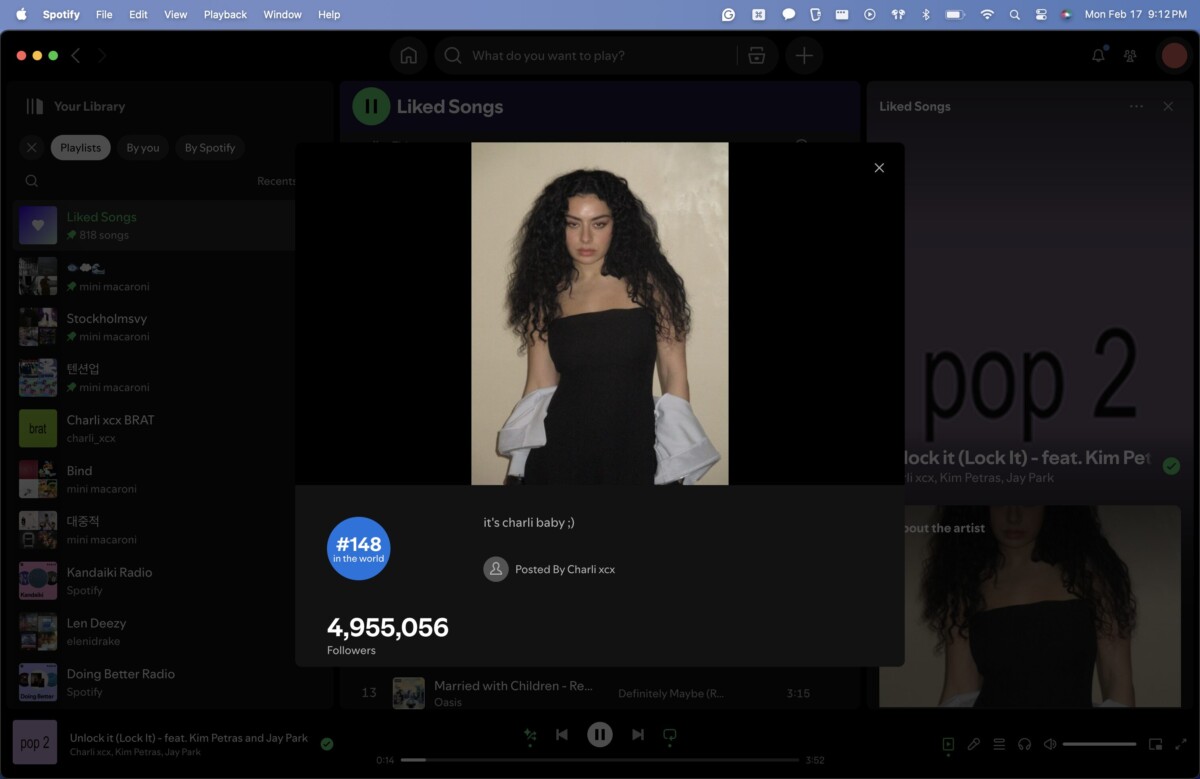Navigate back with the left chevron
Image resolution: width=1200 pixels, height=779 pixels.
click(x=76, y=56)
